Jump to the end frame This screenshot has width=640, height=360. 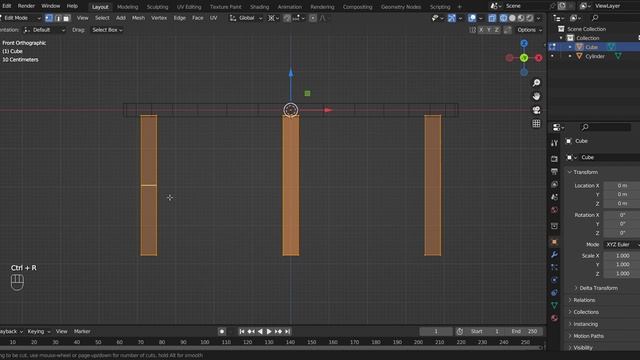point(288,331)
